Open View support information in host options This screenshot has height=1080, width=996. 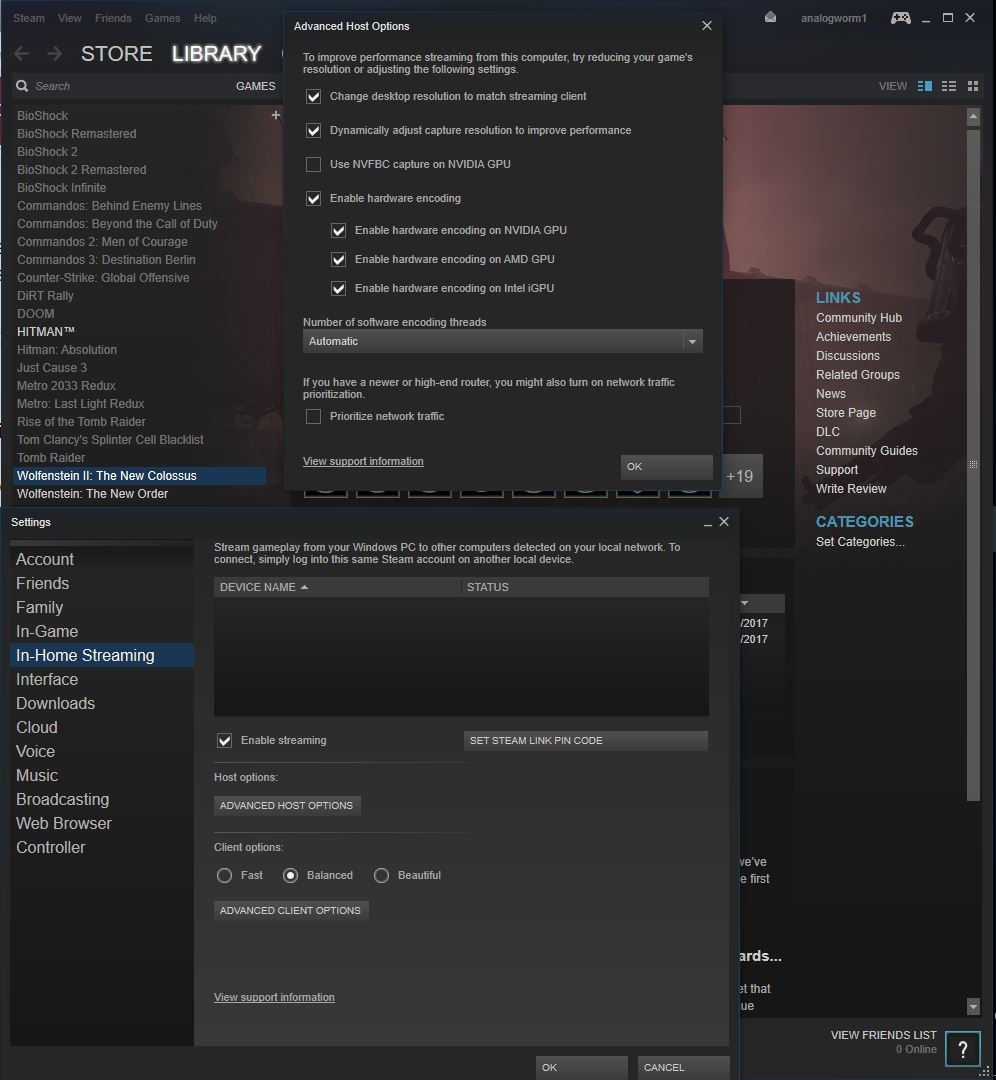(363, 461)
